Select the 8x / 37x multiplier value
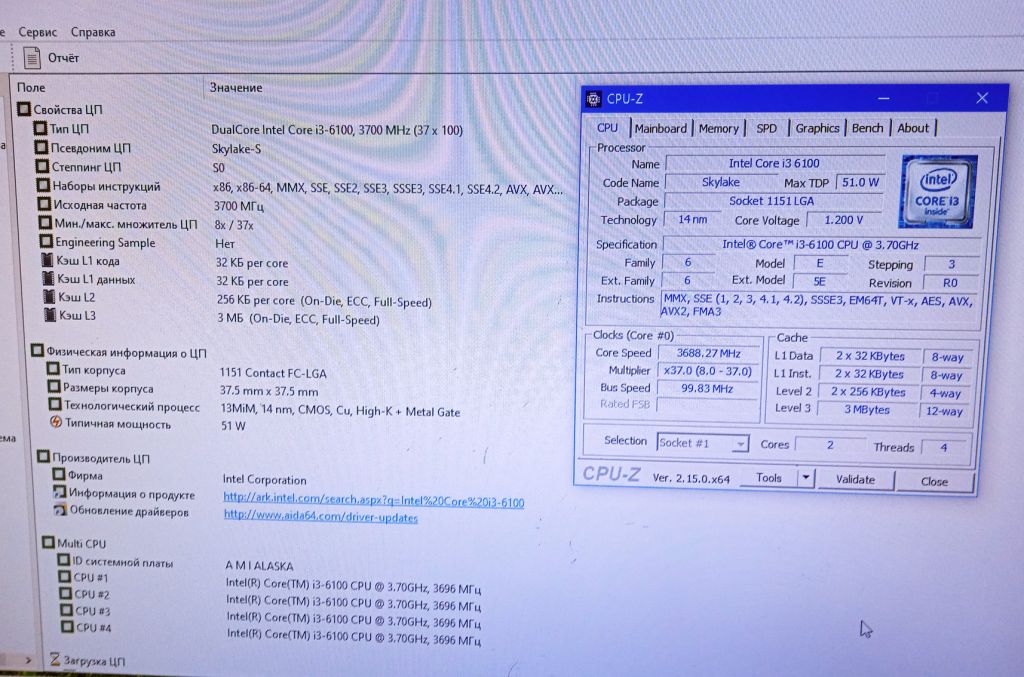This screenshot has height=677, width=1024. click(234, 225)
